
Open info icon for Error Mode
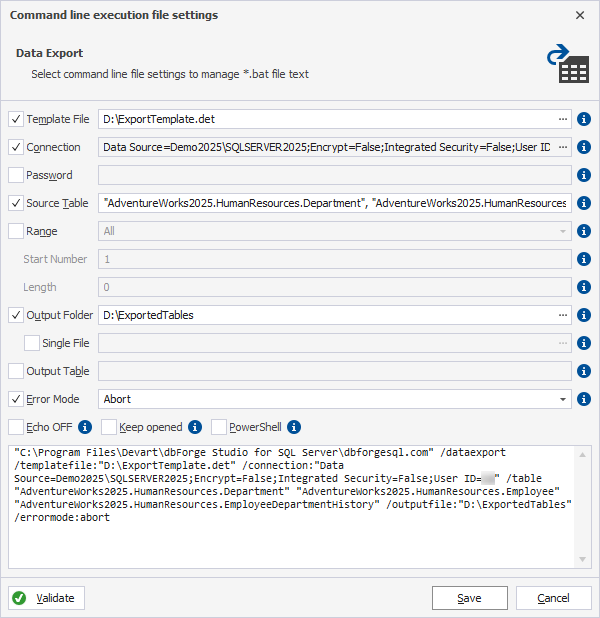click(583, 399)
